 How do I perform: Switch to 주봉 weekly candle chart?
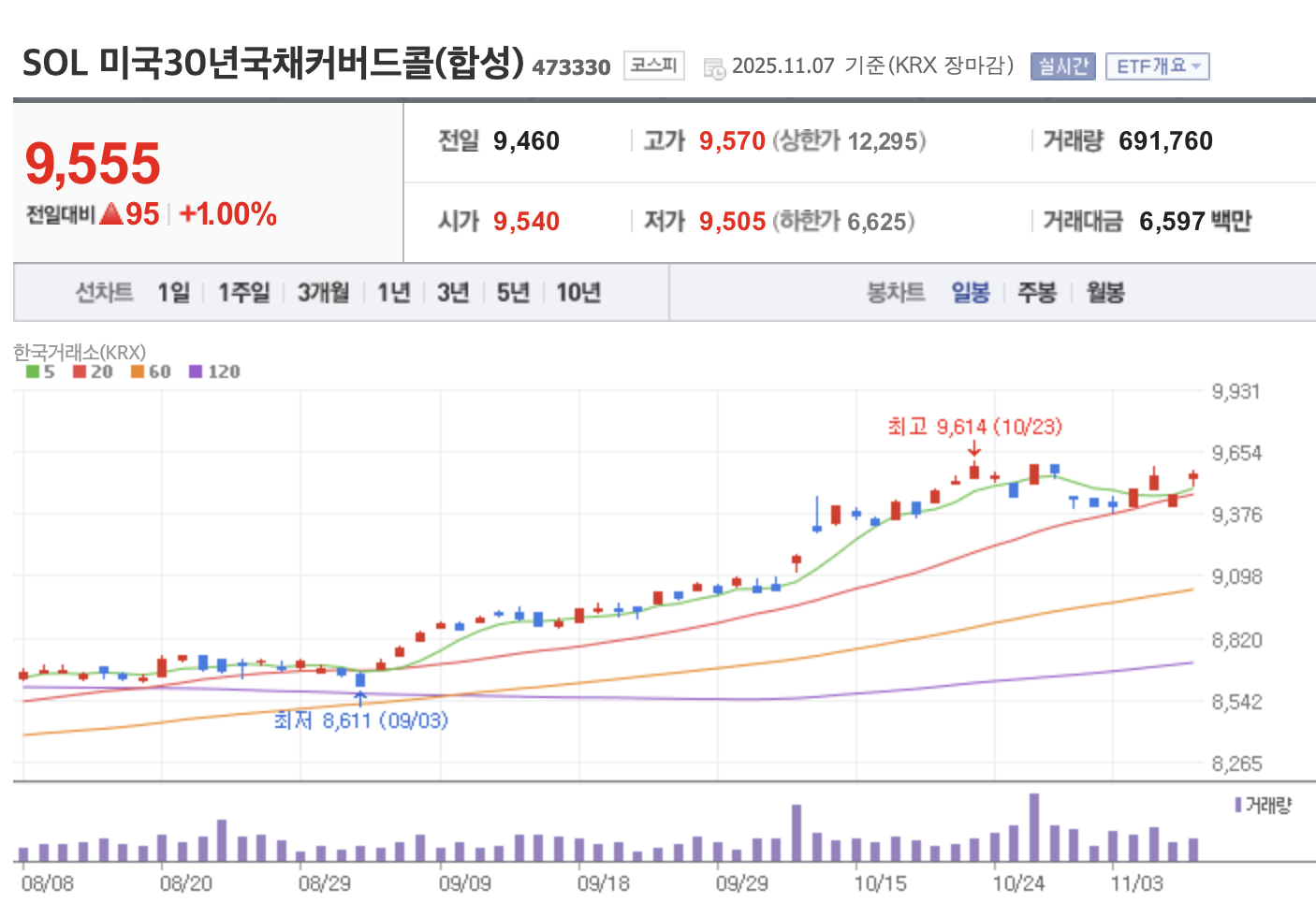point(1036,293)
